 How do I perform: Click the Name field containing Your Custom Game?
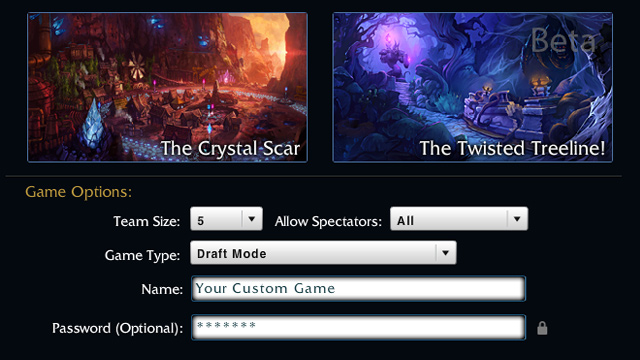coord(358,289)
